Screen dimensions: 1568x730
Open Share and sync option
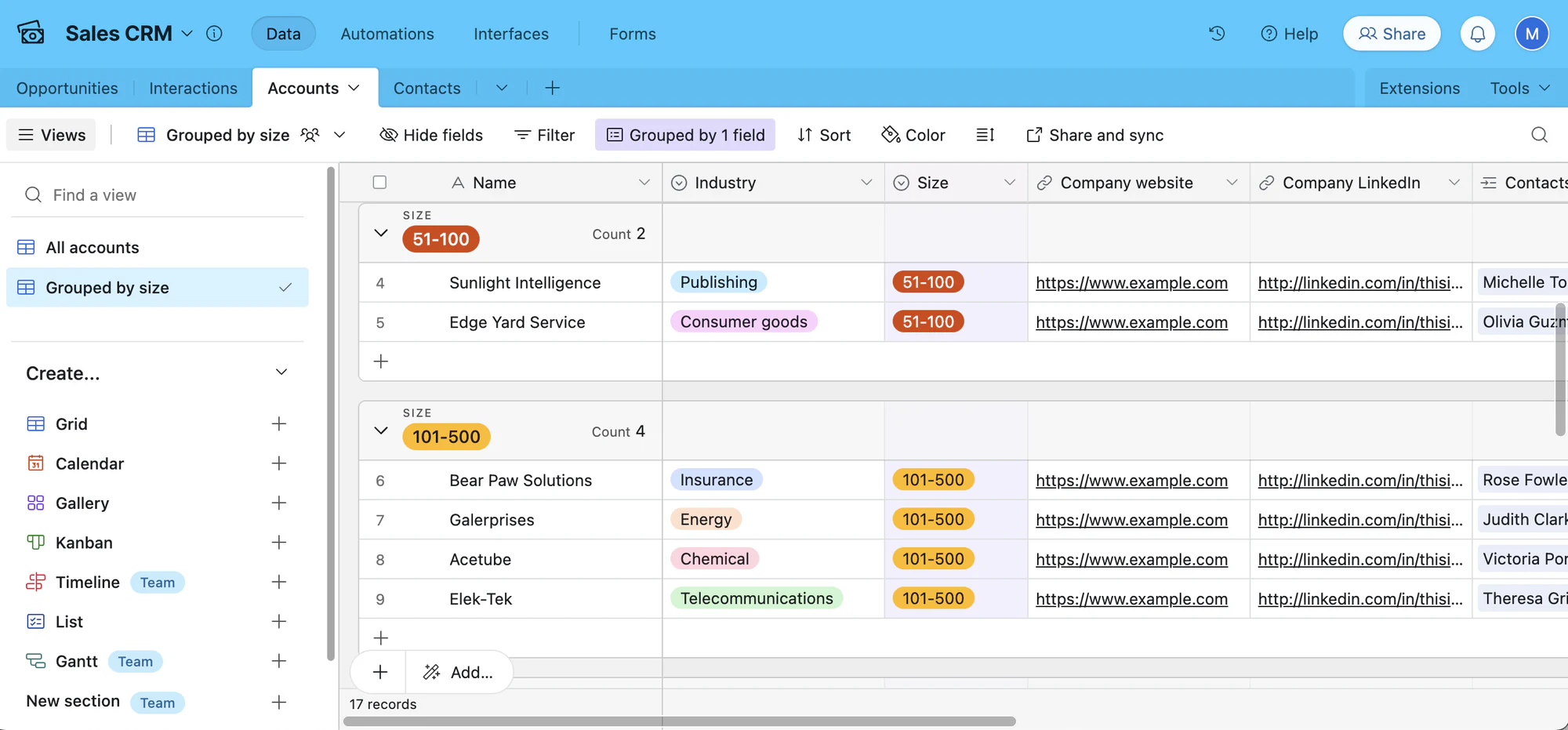1094,135
